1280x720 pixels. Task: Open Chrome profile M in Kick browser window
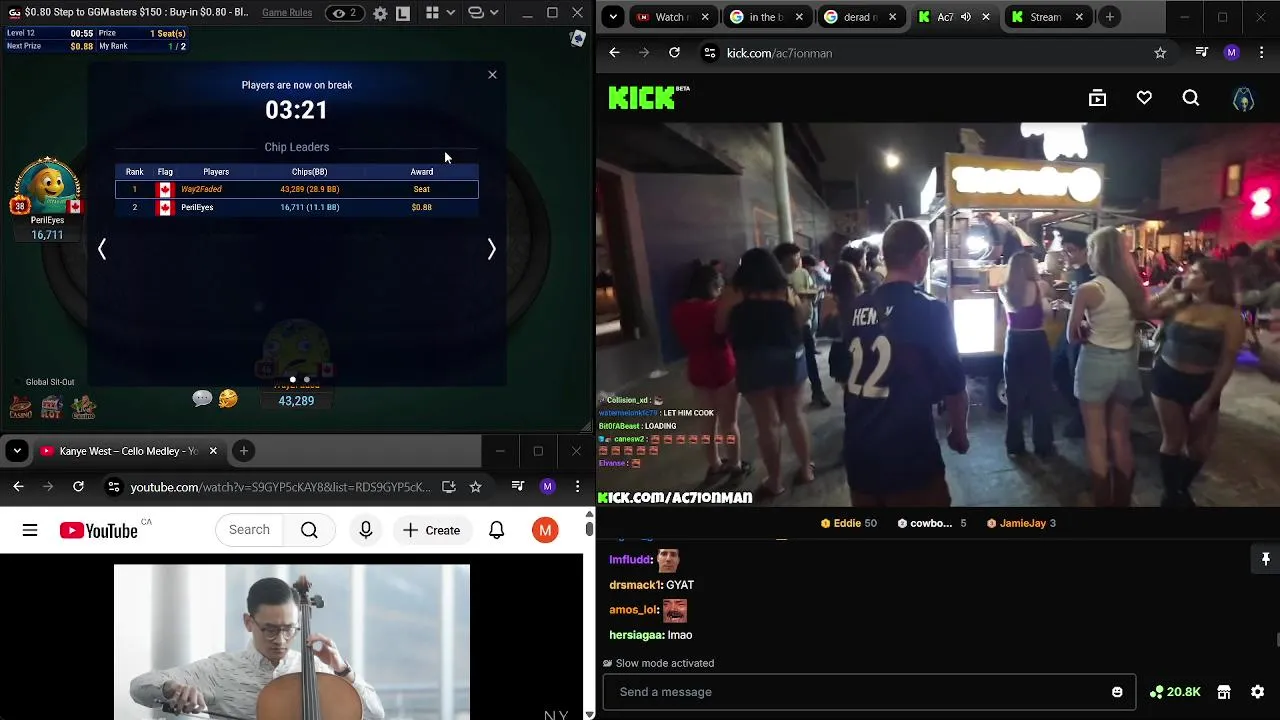coord(1232,53)
